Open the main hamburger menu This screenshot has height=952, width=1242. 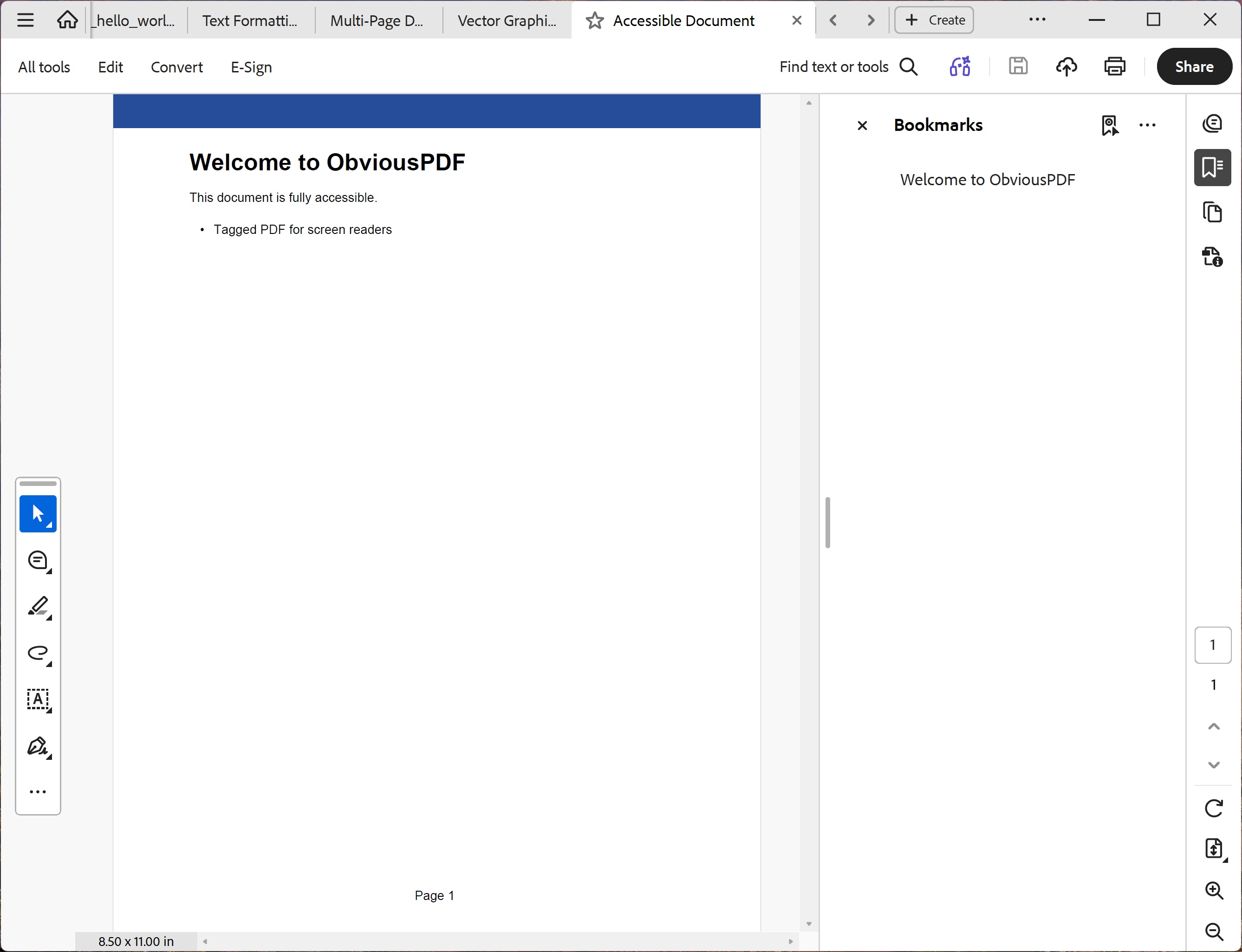(x=25, y=20)
